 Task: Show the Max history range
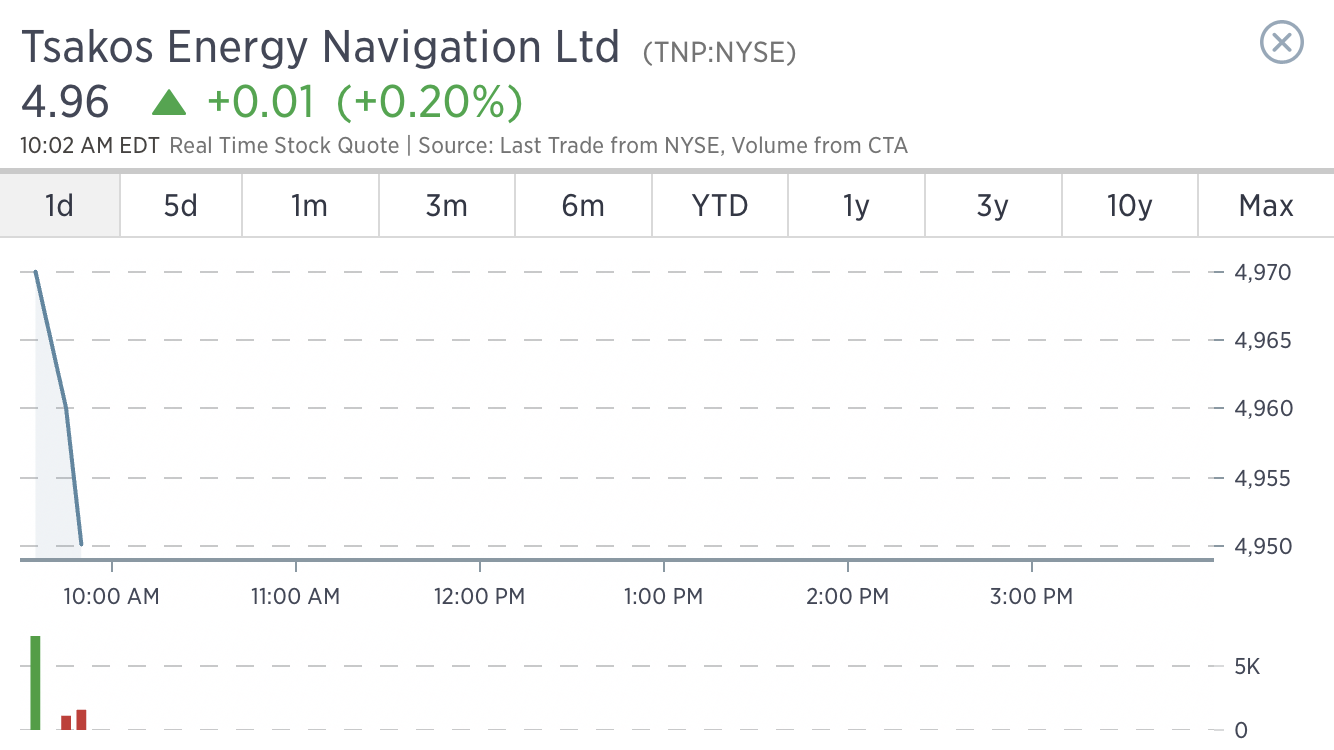[x=1266, y=206]
